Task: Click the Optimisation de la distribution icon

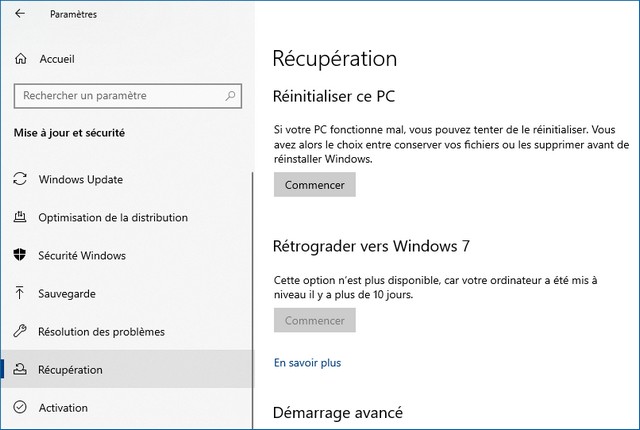Action: tap(20, 218)
